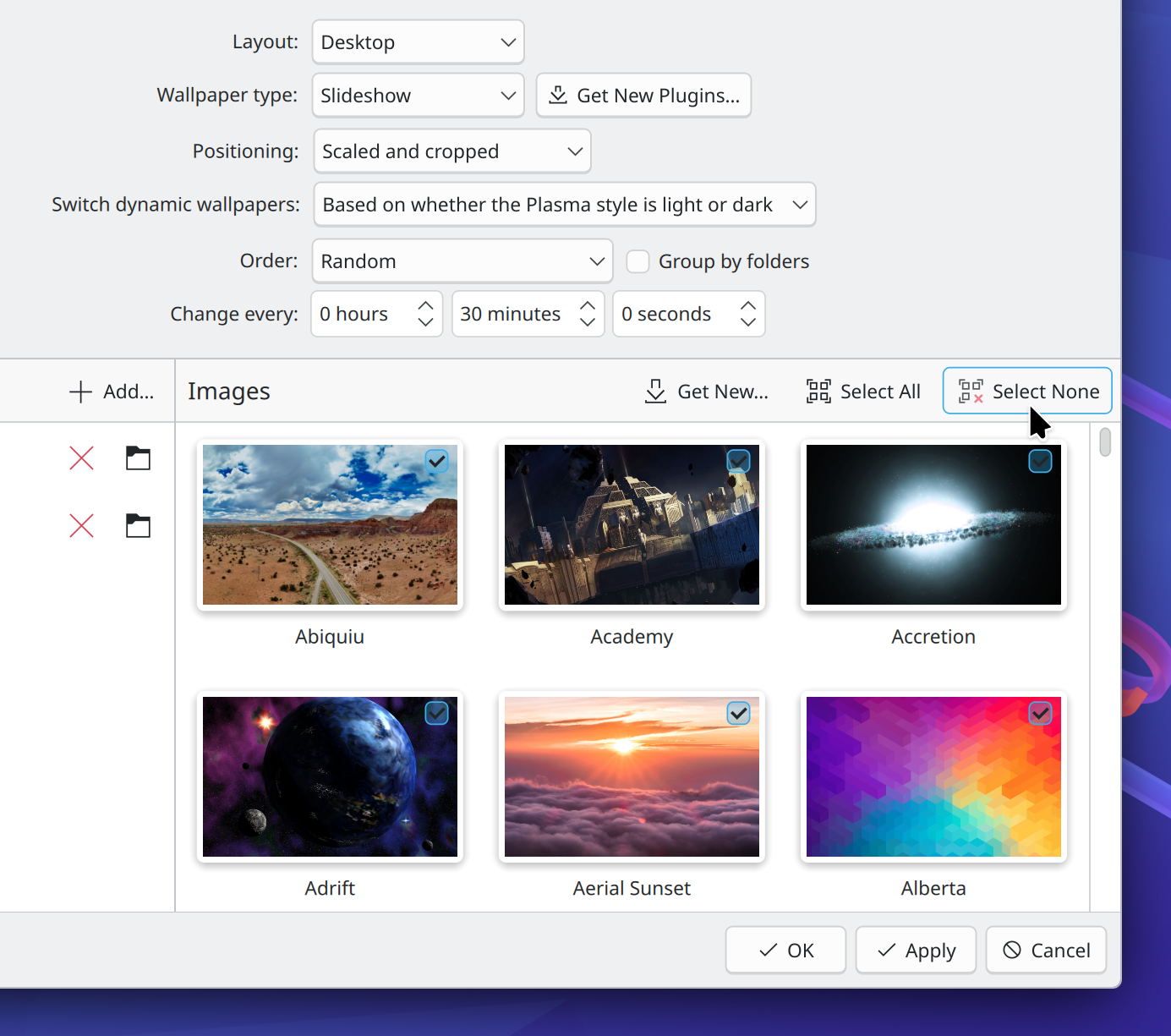Screen dimensions: 1171x1036
Task: Uncheck the Abiquiu wallpaper checkbox
Action: (436, 461)
